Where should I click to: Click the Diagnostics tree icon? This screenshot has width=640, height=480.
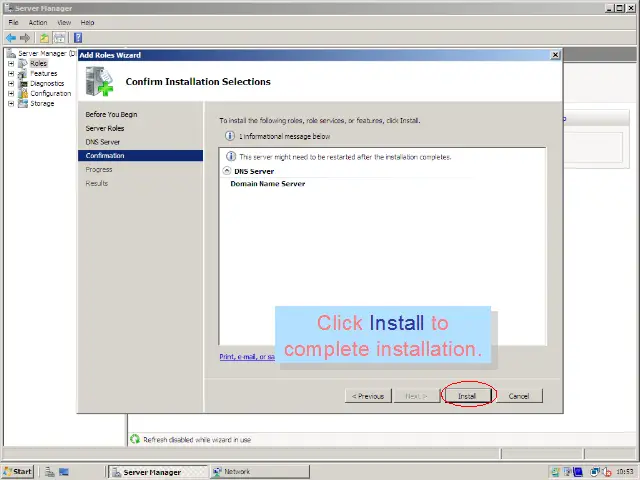click(x=23, y=83)
